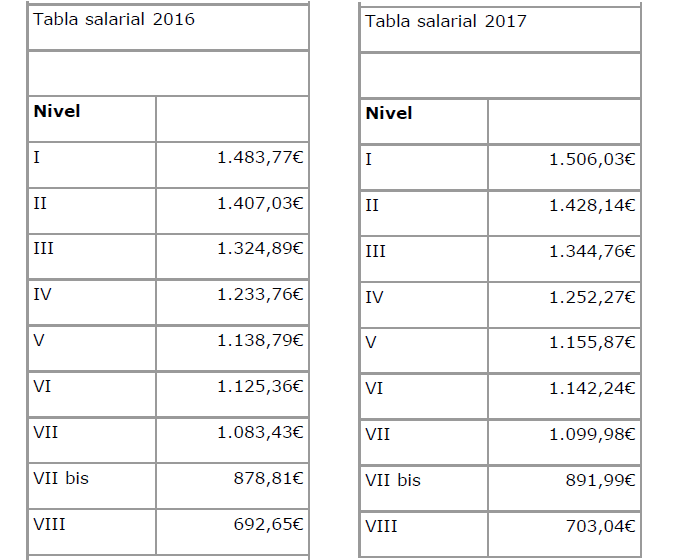Select the 878,81€ amount for VII bis

pyautogui.click(x=268, y=478)
